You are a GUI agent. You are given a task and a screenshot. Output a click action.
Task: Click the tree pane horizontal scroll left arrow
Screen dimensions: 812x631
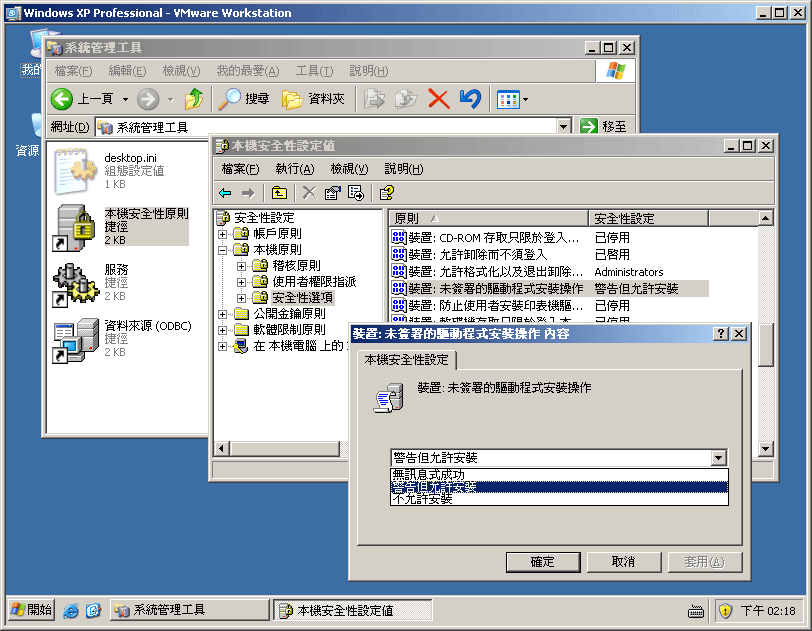[222, 449]
